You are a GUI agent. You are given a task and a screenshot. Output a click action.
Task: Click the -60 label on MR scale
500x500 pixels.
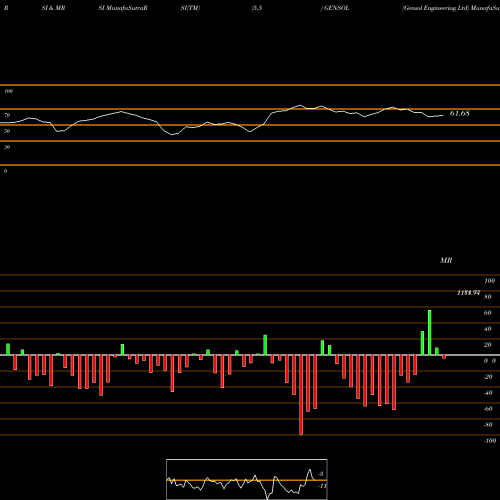(x=488, y=409)
